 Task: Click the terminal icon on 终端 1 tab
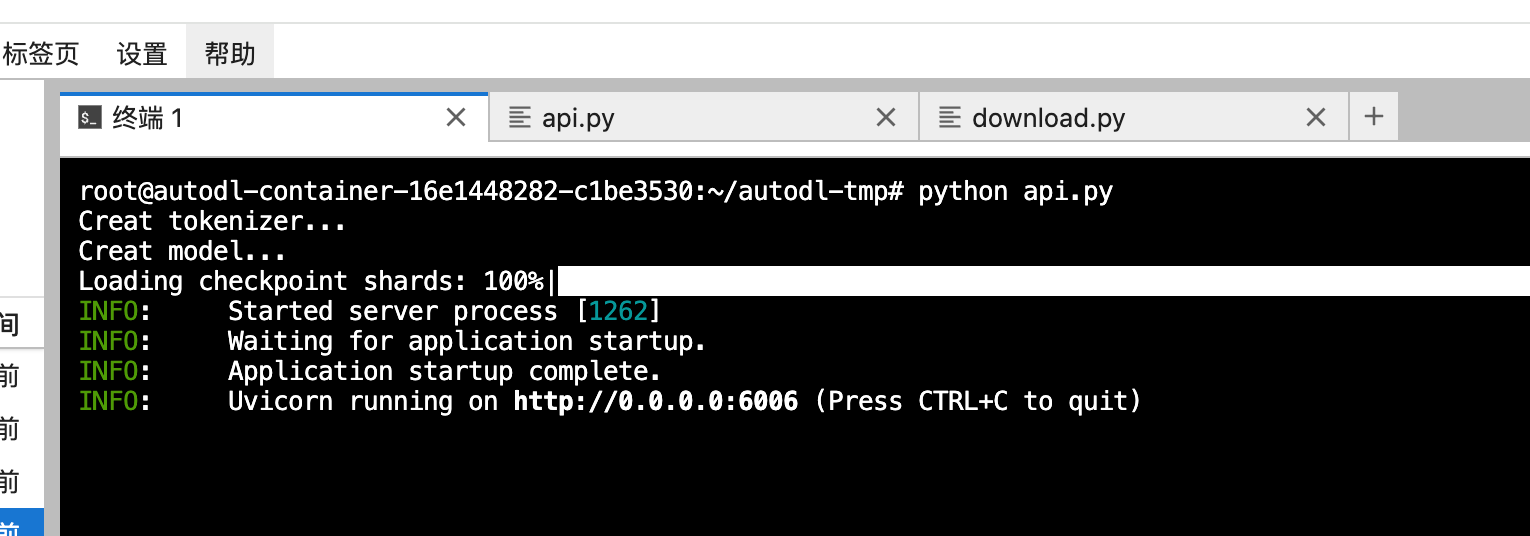90,118
